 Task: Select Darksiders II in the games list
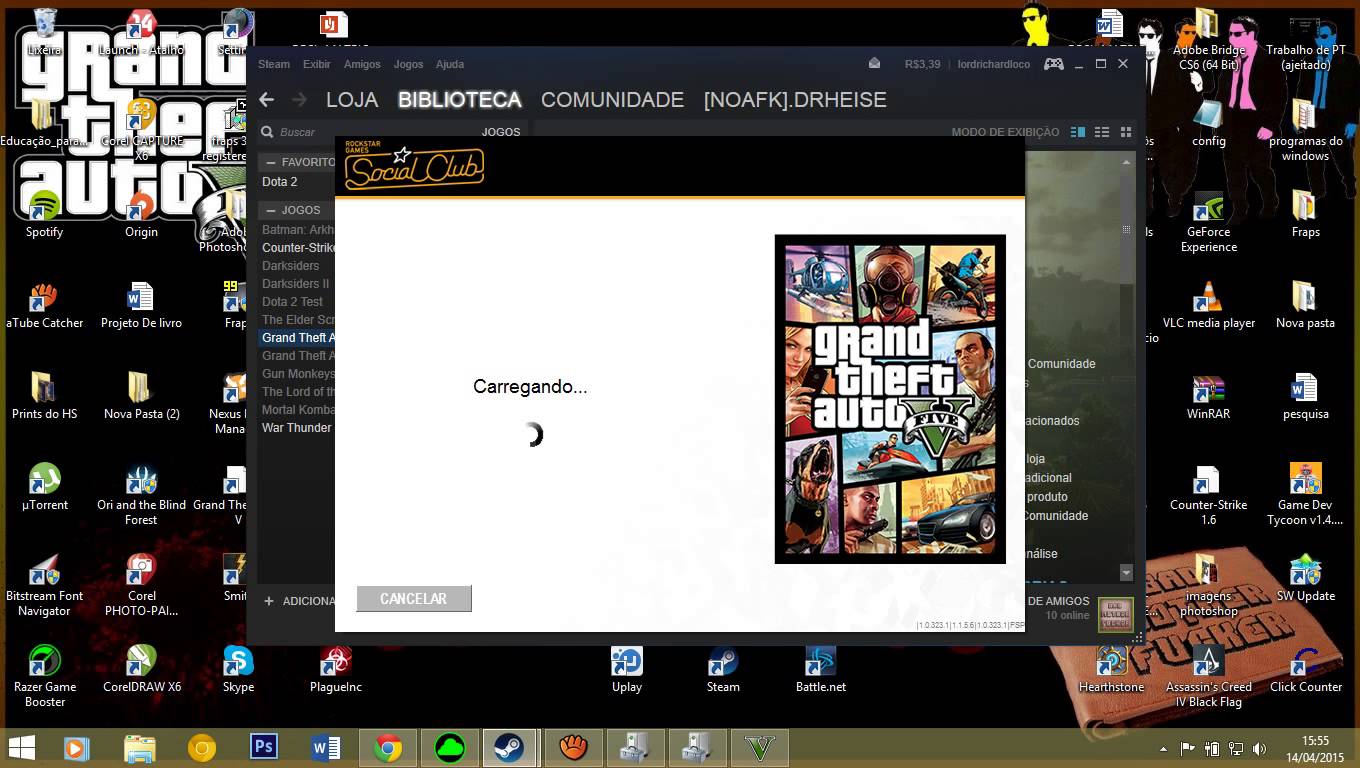pyautogui.click(x=295, y=284)
